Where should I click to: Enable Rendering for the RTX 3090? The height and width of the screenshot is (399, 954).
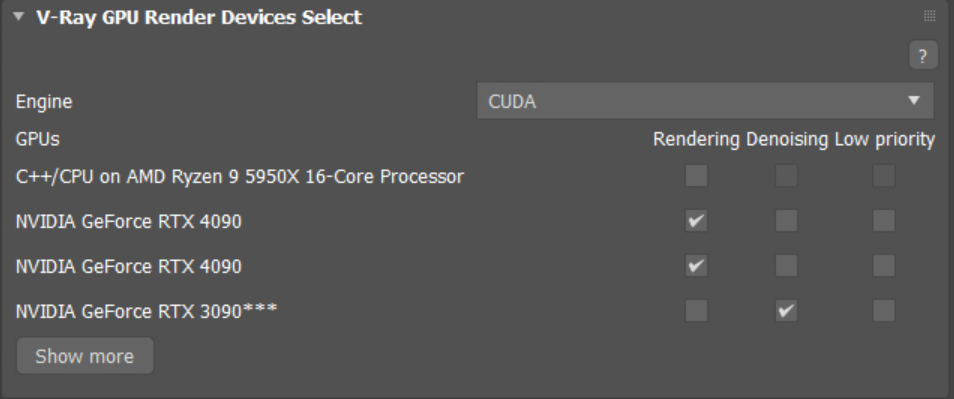696,311
